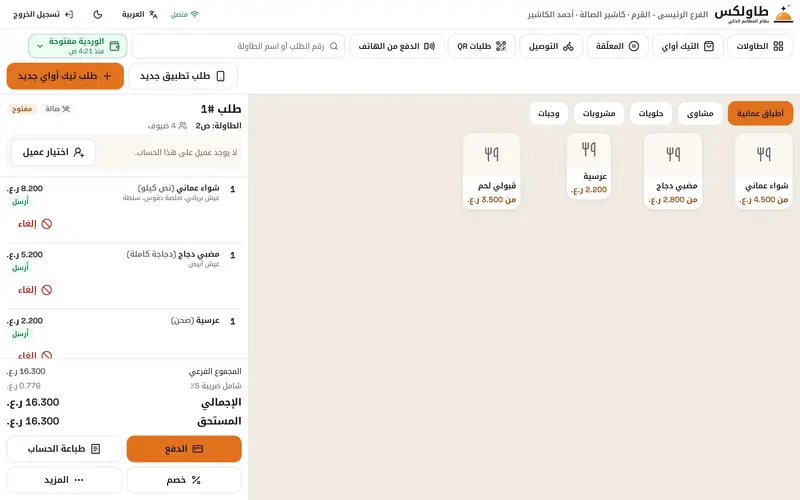Viewport: 800px width, 500px height.
Task: Click the طلب تطبيق جديد button
Action: point(183,76)
